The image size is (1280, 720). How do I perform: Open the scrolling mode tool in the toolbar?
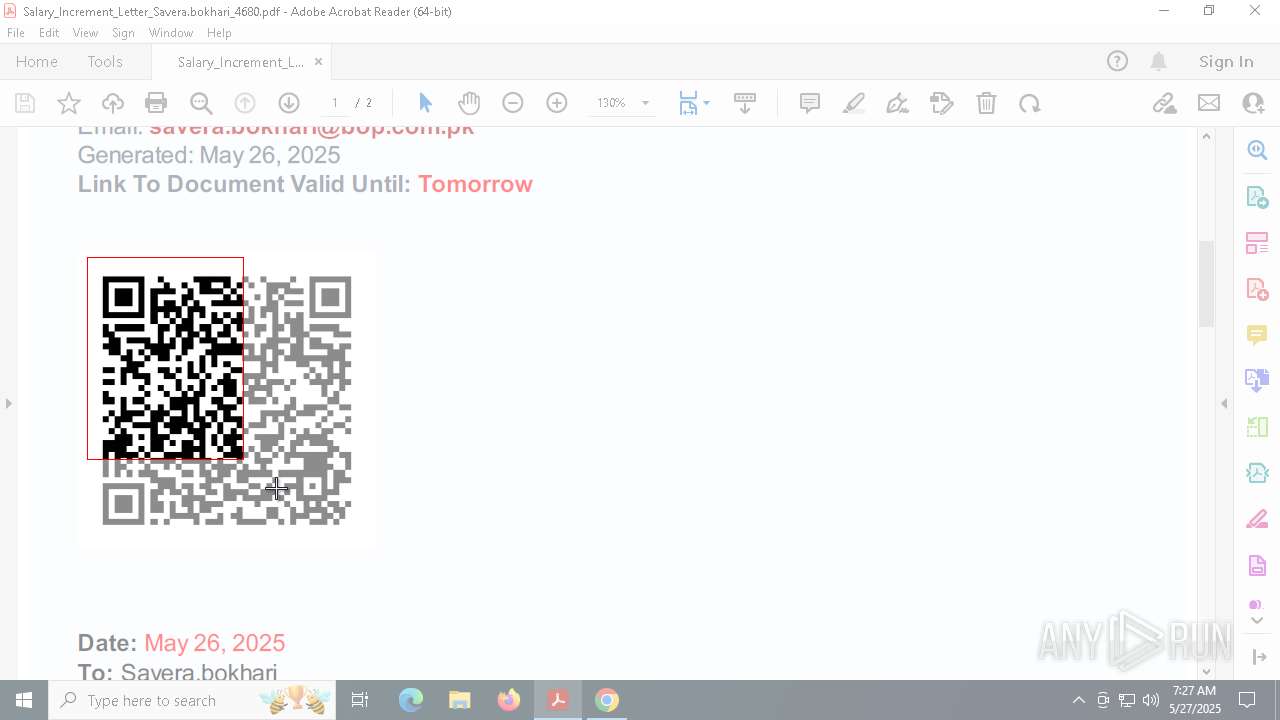745,103
